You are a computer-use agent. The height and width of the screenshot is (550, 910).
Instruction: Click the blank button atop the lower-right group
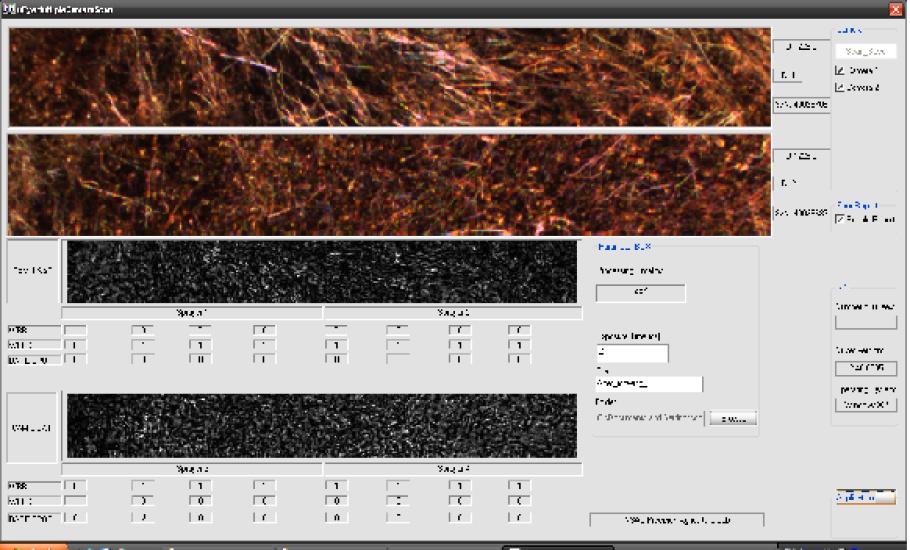(x=865, y=323)
